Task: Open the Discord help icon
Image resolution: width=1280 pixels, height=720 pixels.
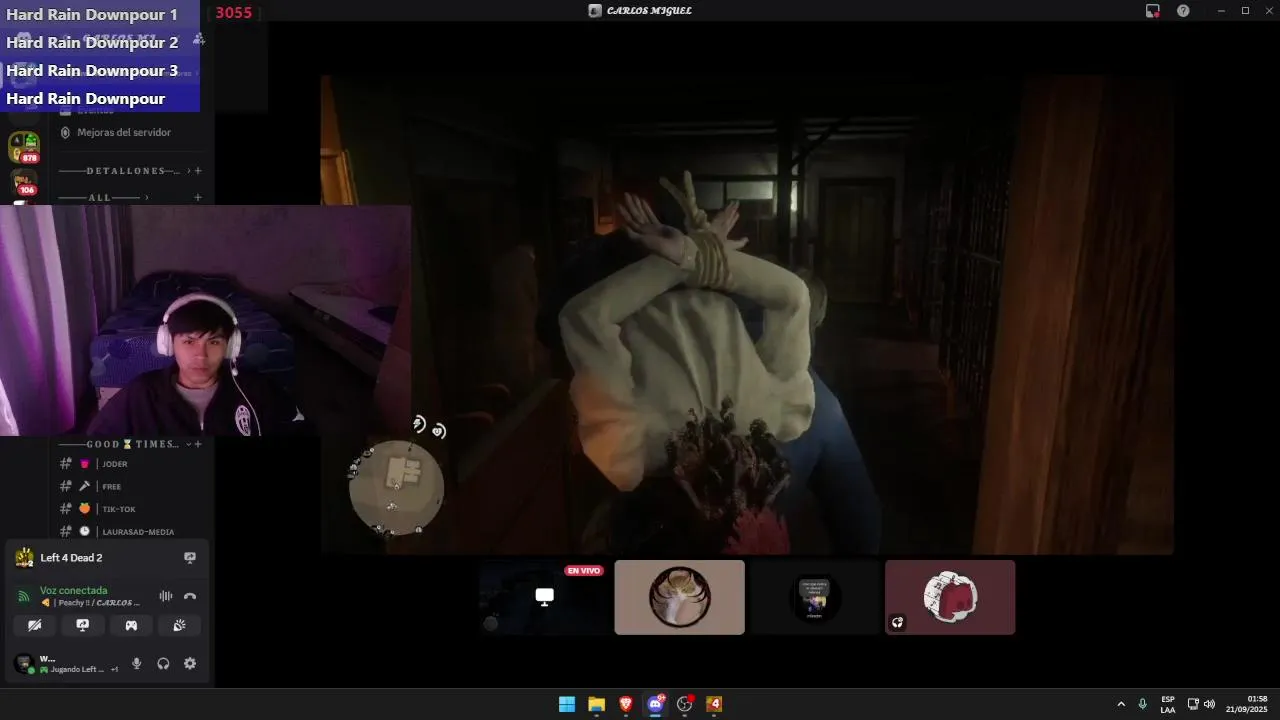Action: coord(1183,11)
